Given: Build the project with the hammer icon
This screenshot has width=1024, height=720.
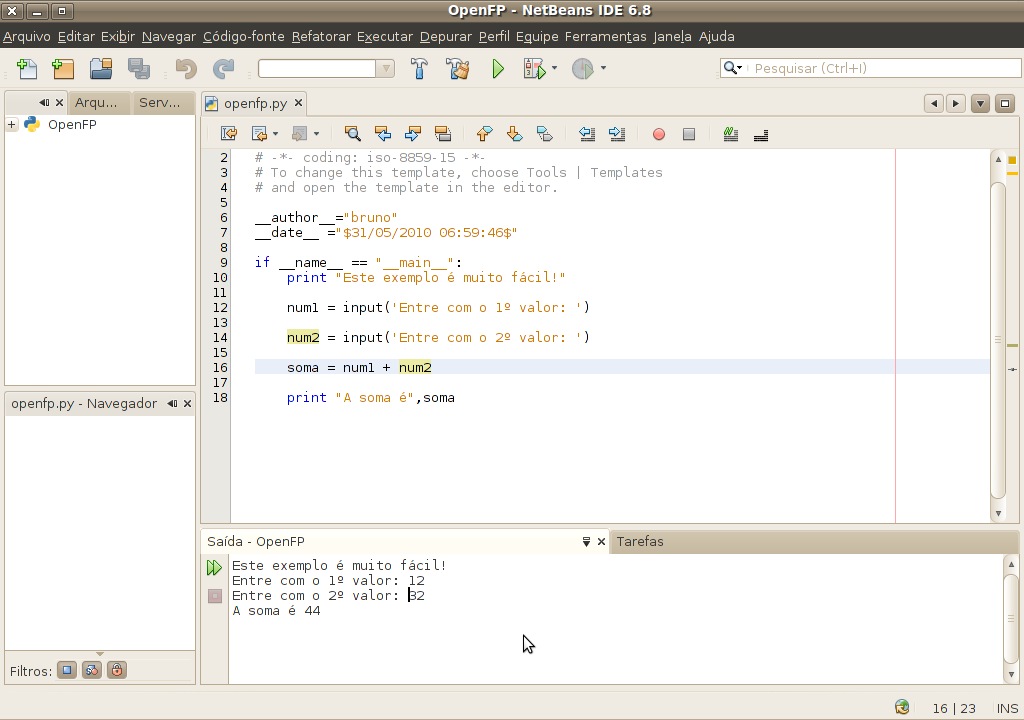Looking at the screenshot, I should [x=420, y=69].
